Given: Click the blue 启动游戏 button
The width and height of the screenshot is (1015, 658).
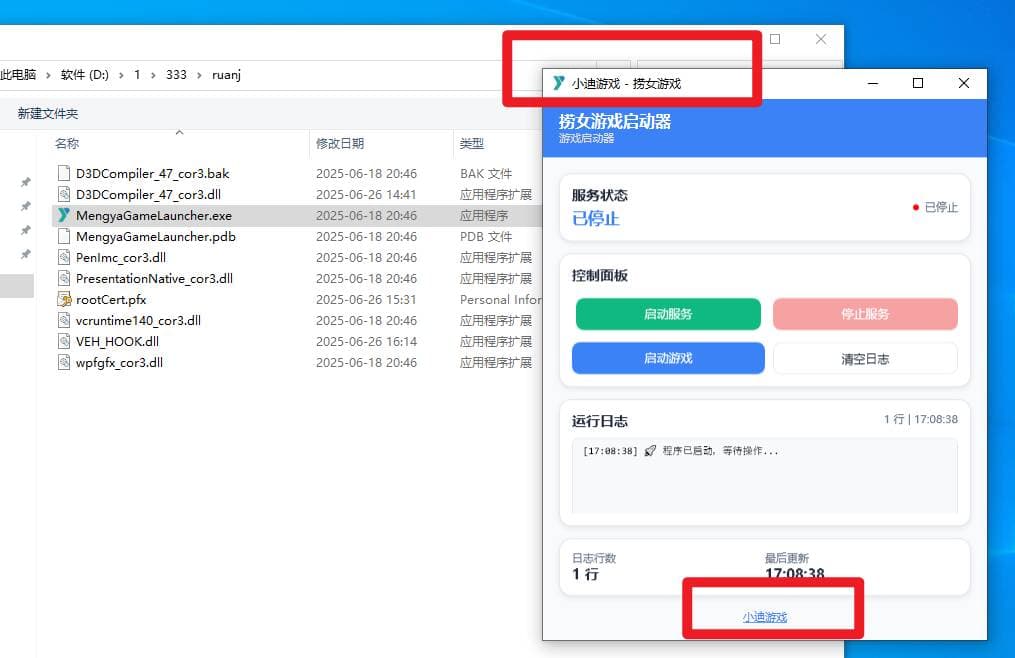Looking at the screenshot, I should coord(668,358).
